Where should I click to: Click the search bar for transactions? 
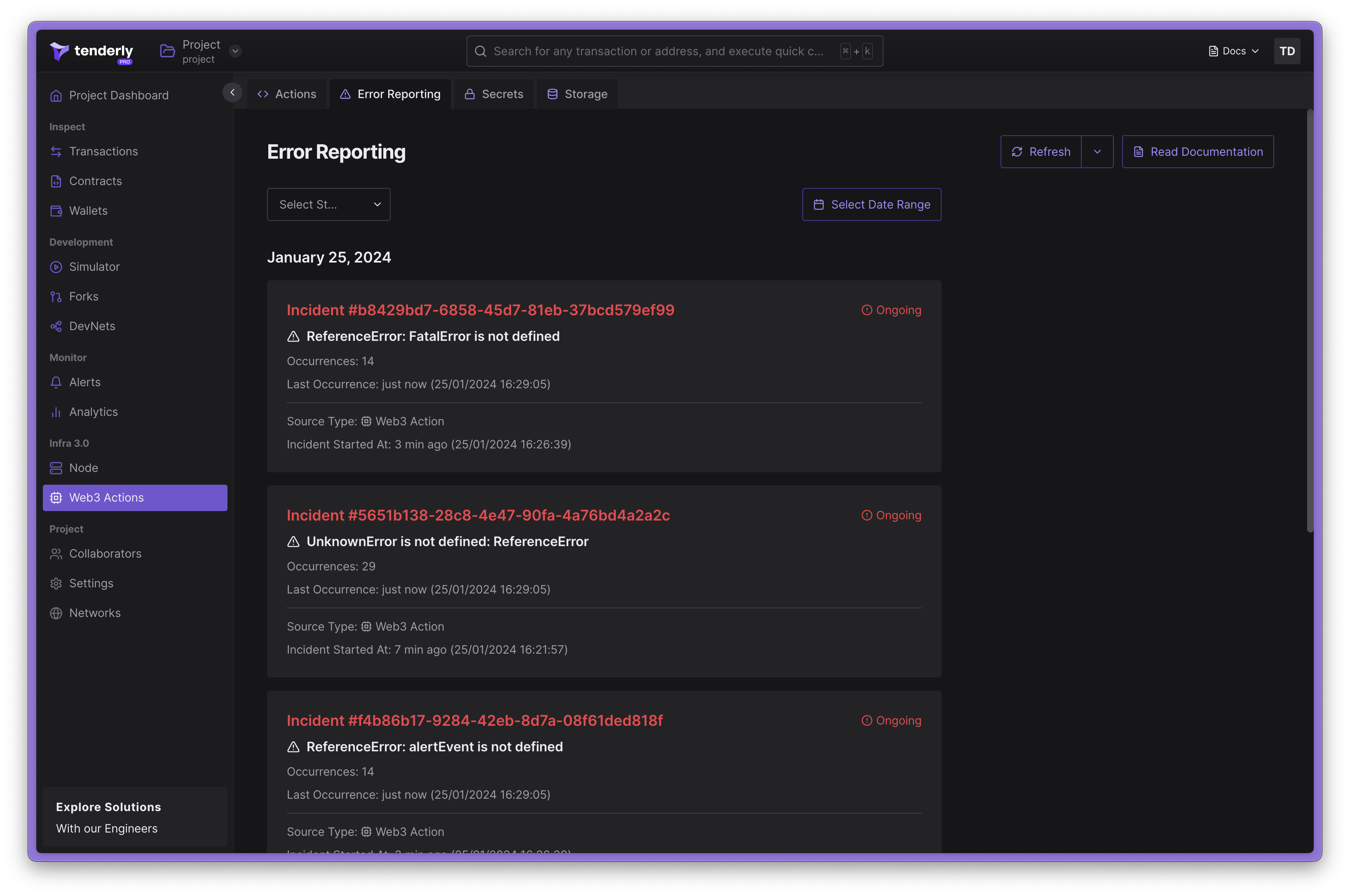(675, 51)
